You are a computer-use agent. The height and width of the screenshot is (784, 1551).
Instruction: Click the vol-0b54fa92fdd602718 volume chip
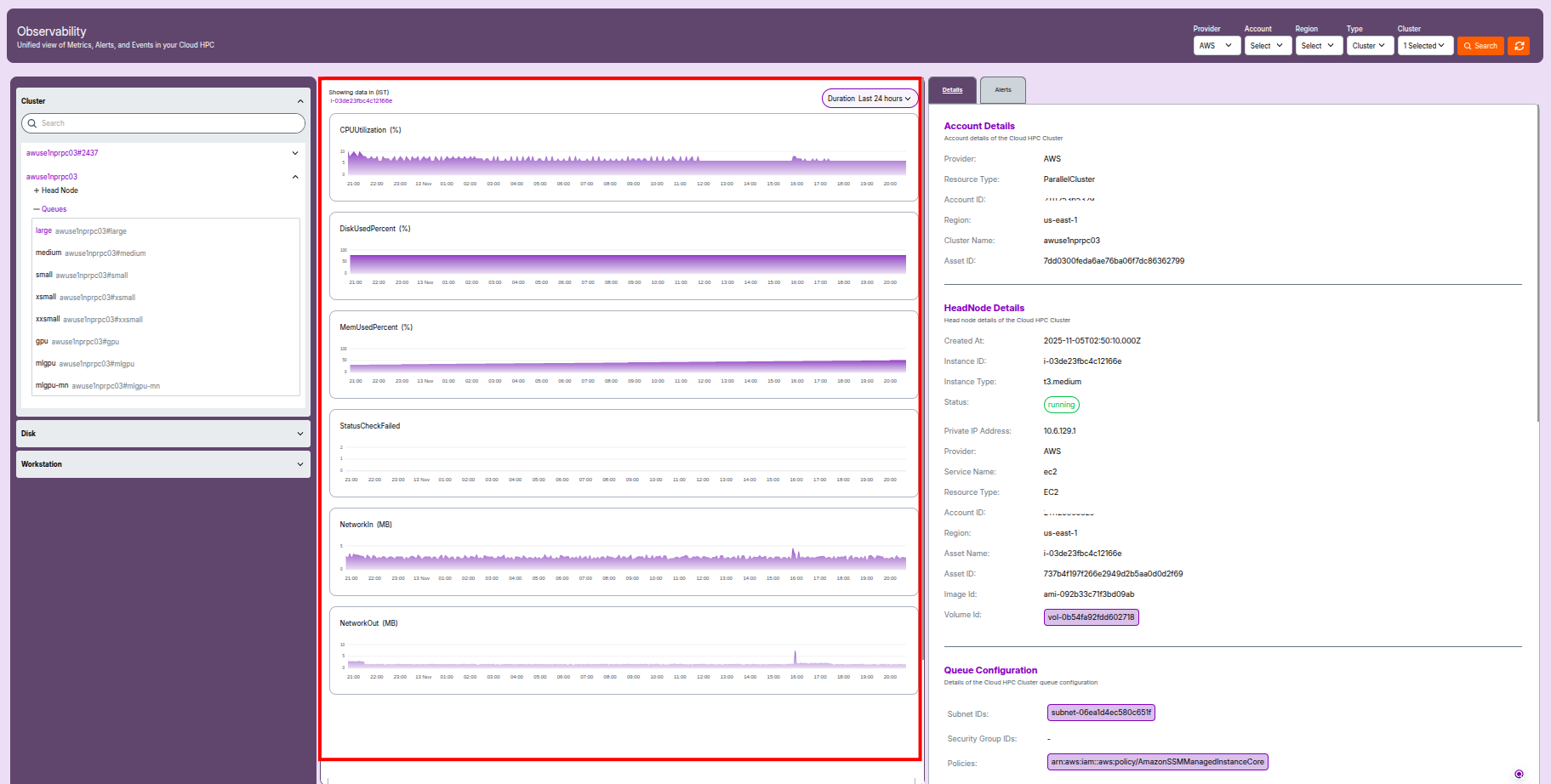coord(1092,617)
